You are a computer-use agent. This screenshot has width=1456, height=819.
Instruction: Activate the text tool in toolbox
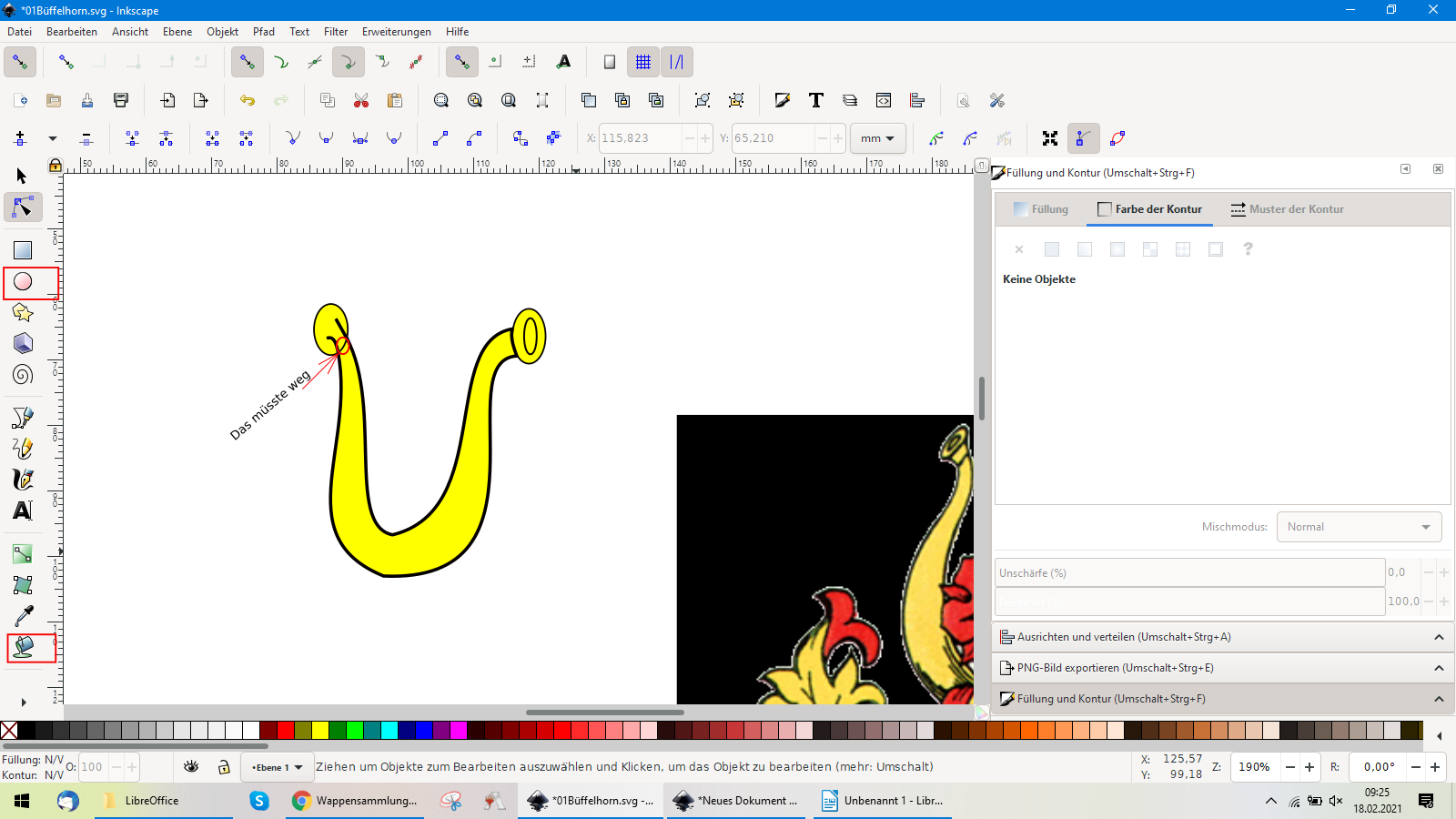23,511
